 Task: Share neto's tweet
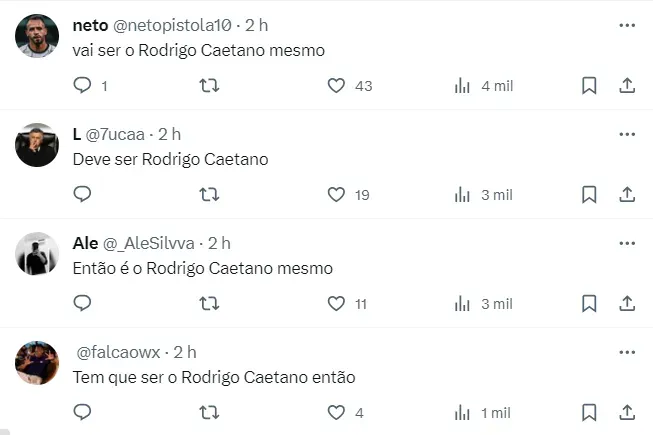click(x=627, y=86)
